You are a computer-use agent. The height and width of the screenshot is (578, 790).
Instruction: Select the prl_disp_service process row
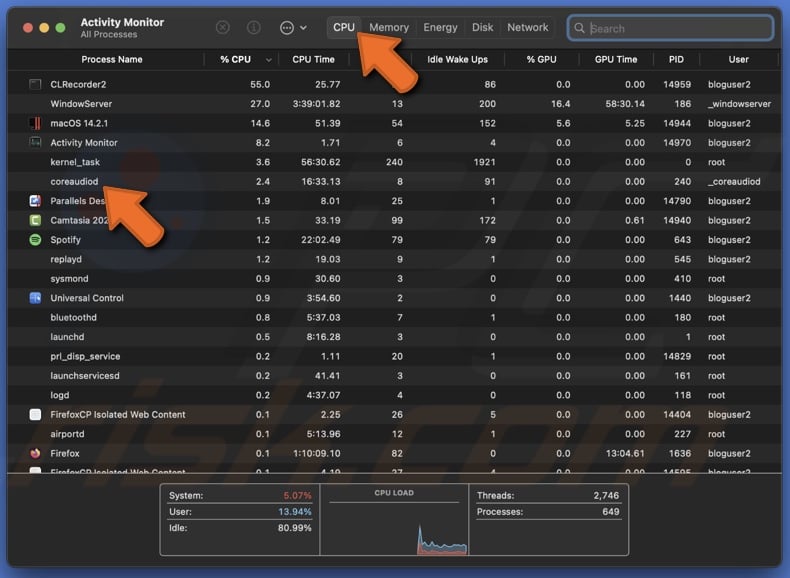click(x=394, y=356)
